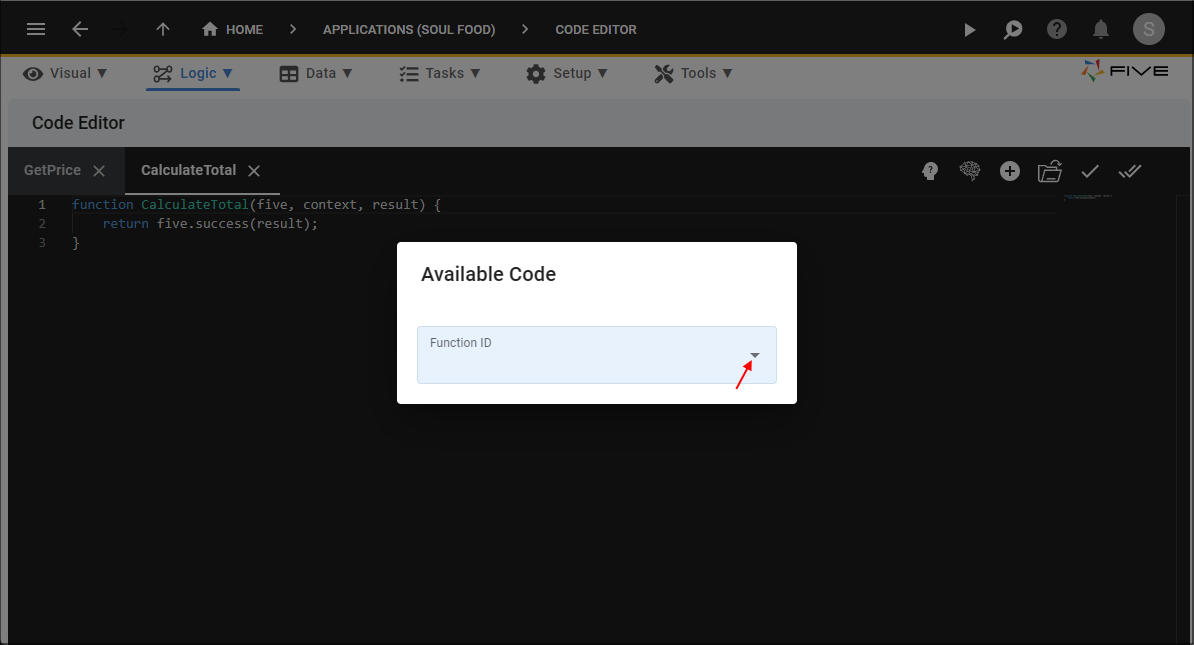Open APPLICATIONS (SOUL FOOD) breadcrumb
This screenshot has height=645, width=1194.
pos(409,29)
